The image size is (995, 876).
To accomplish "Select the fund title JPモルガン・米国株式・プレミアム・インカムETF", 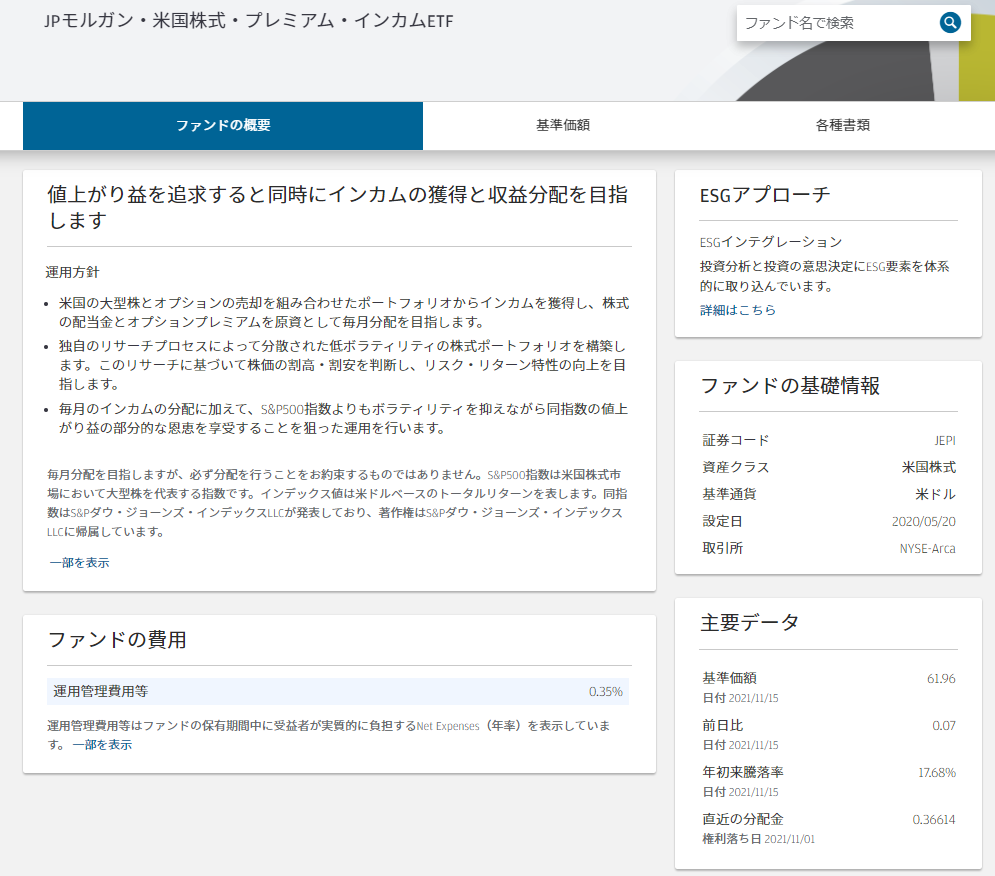I will coord(249,21).
